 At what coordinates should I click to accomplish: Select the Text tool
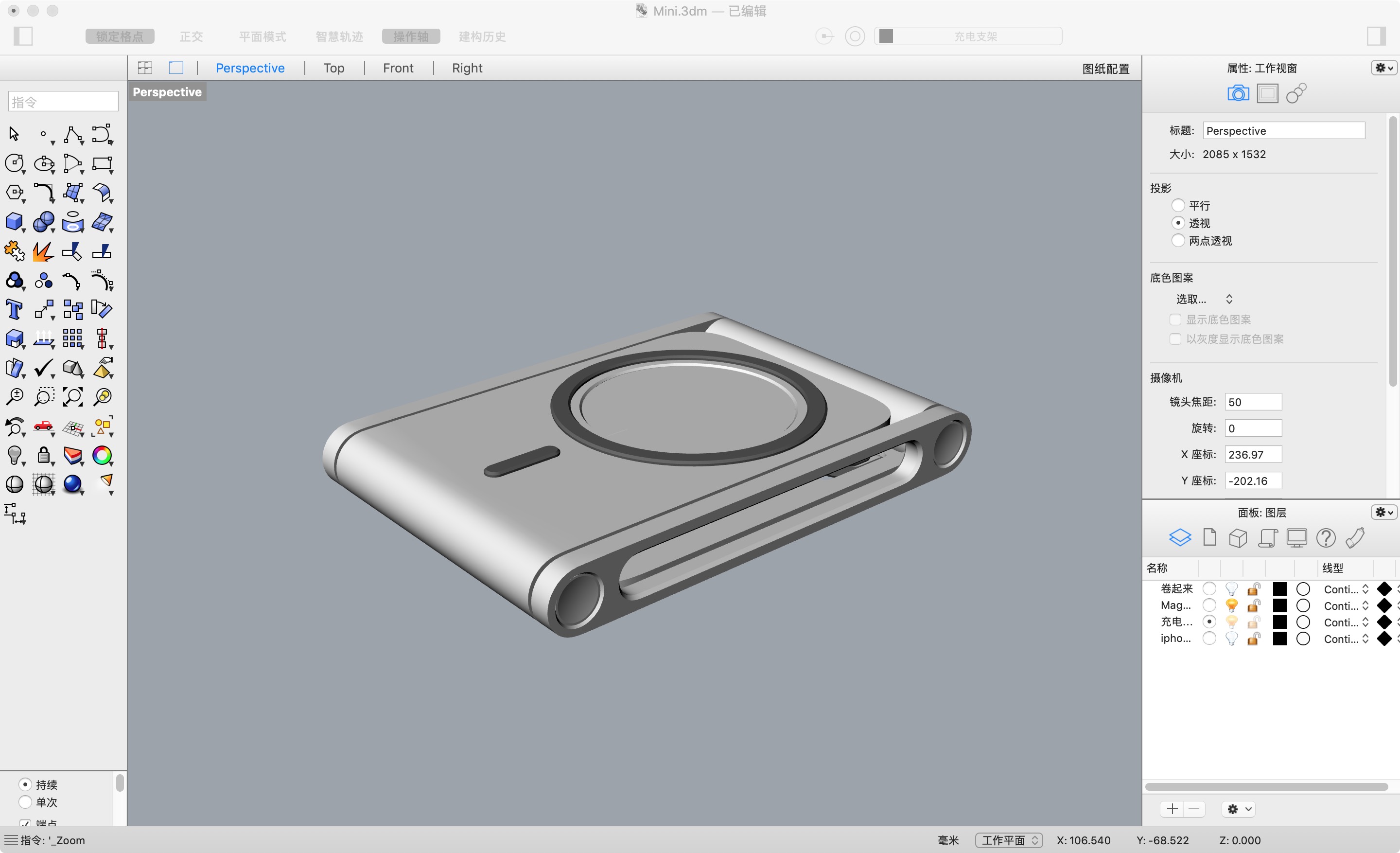[14, 309]
